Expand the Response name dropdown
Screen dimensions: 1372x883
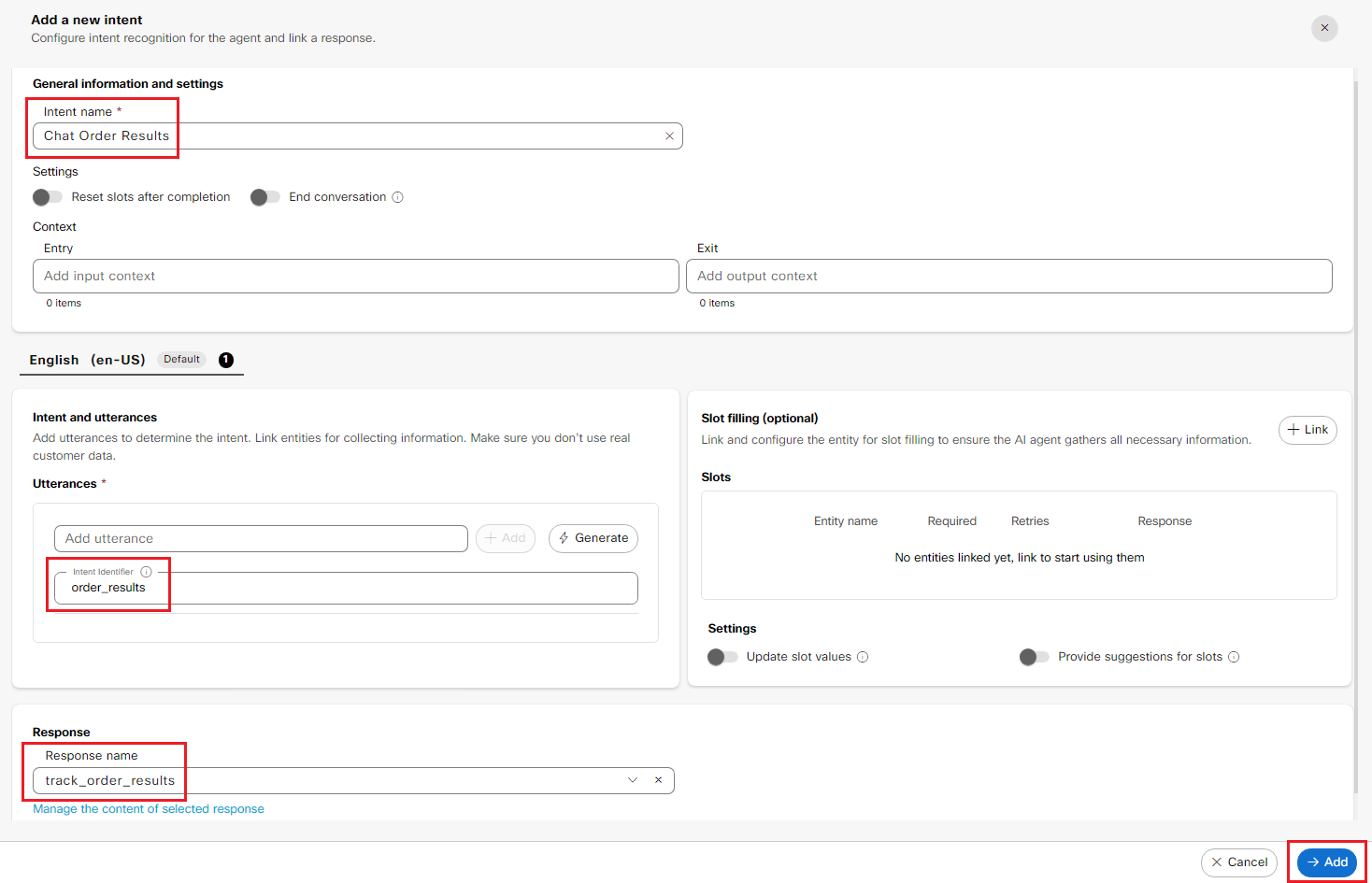633,780
